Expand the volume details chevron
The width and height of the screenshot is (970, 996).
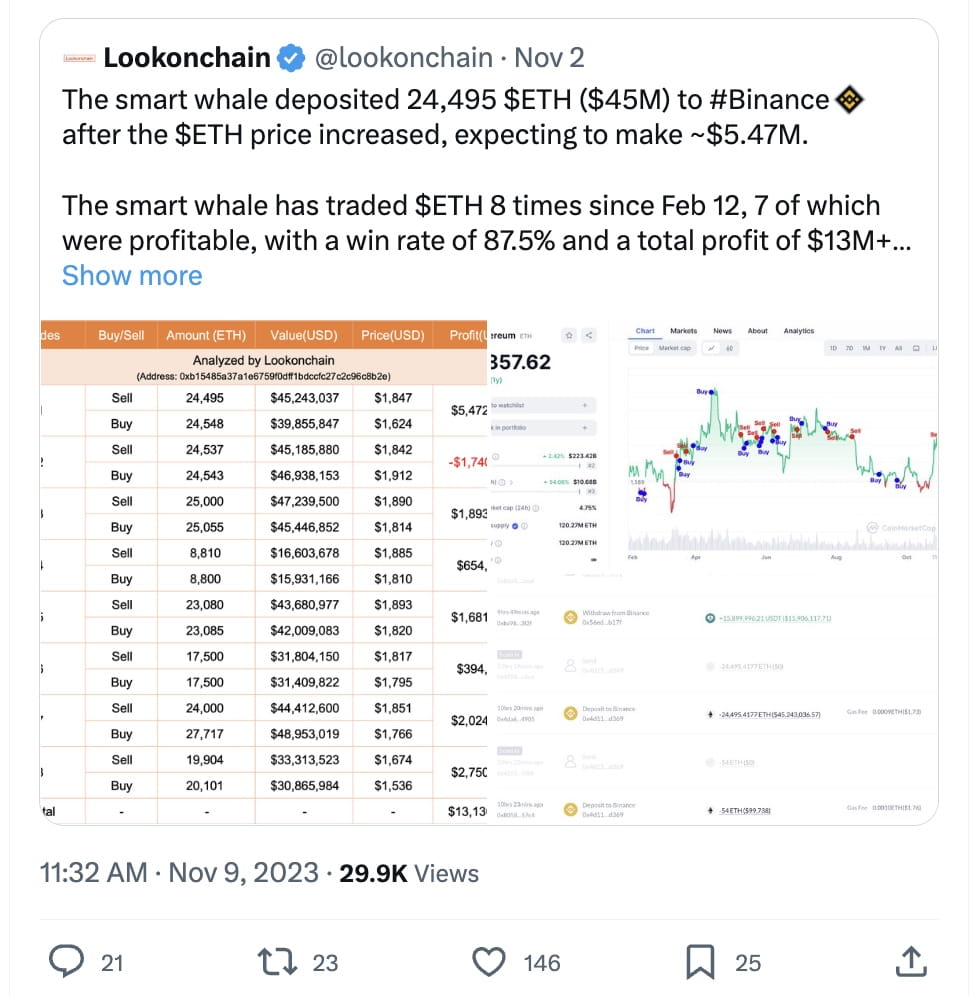(x=510, y=482)
